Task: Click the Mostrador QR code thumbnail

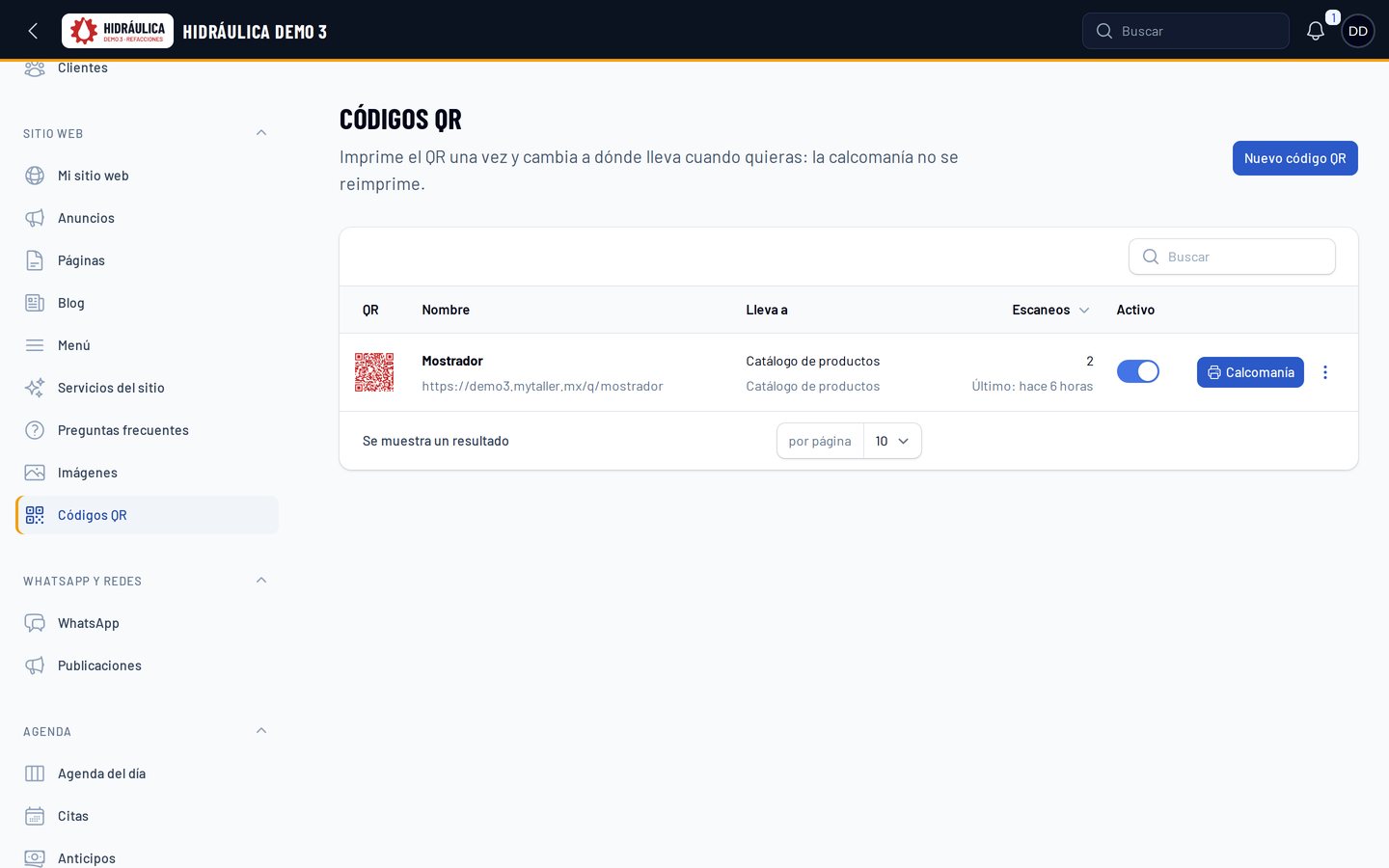Action: coord(374,372)
